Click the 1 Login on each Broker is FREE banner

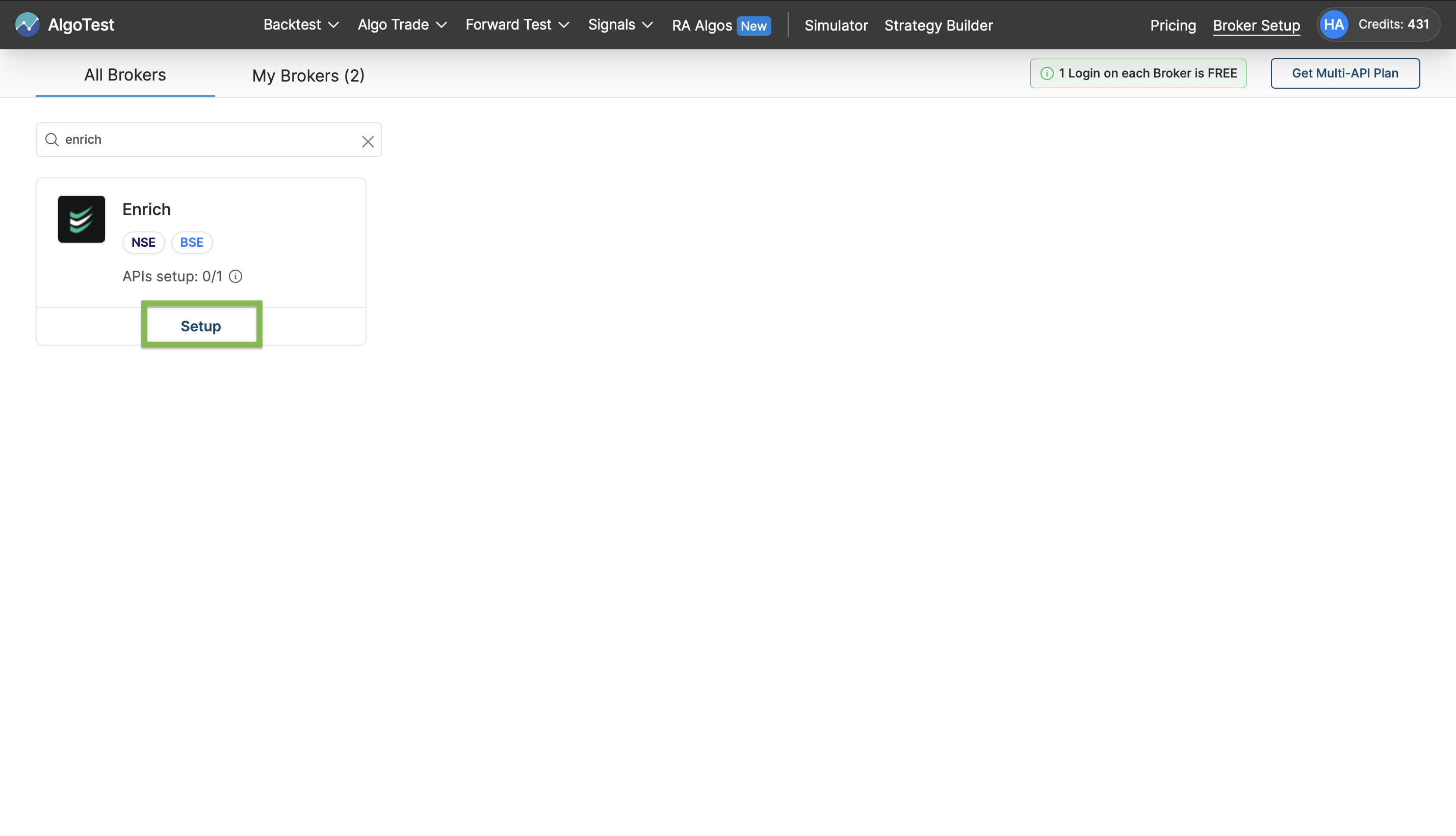pyautogui.click(x=1137, y=73)
